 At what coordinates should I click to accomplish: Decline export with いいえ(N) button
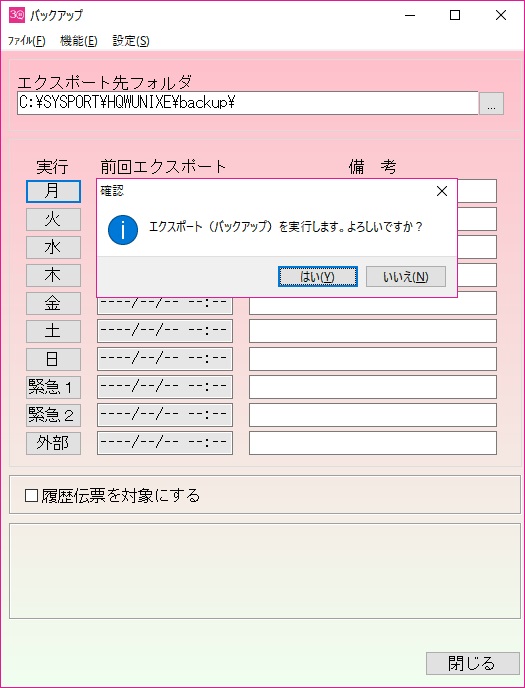(406, 277)
